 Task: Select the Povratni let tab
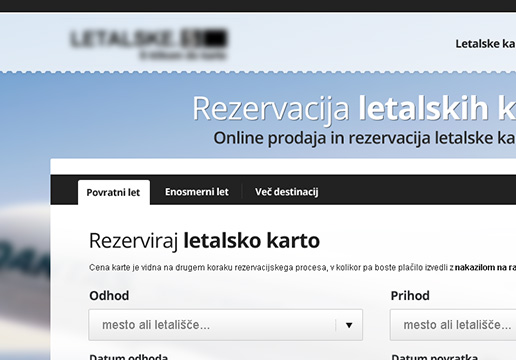click(x=114, y=192)
